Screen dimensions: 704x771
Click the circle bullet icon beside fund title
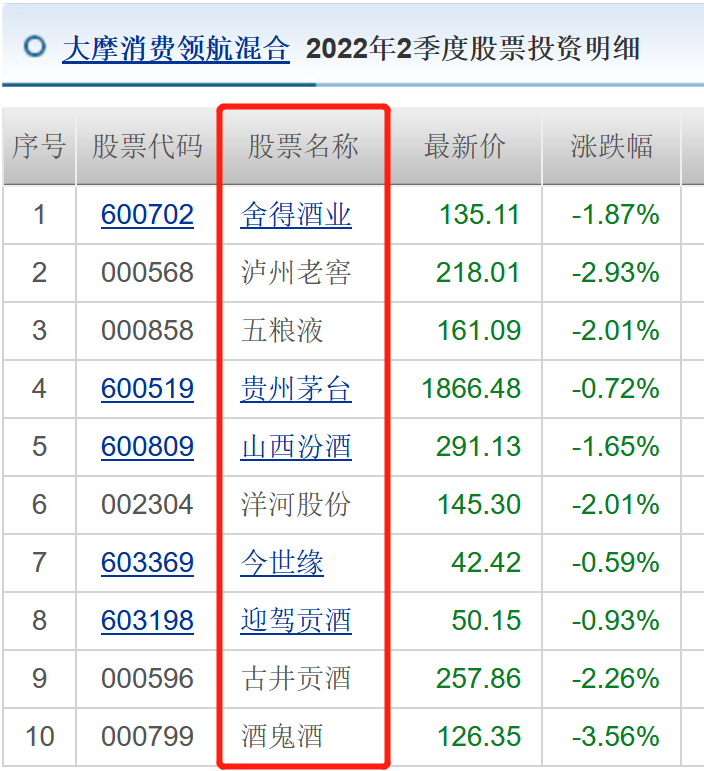coord(35,47)
